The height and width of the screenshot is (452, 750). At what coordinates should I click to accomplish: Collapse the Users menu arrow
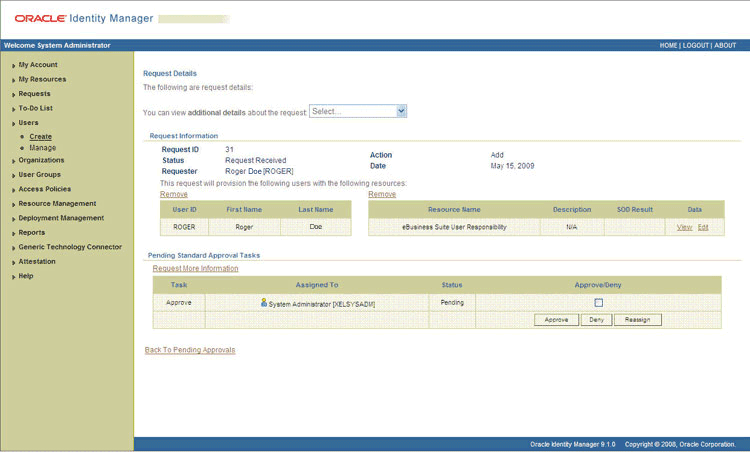[x=13, y=123]
